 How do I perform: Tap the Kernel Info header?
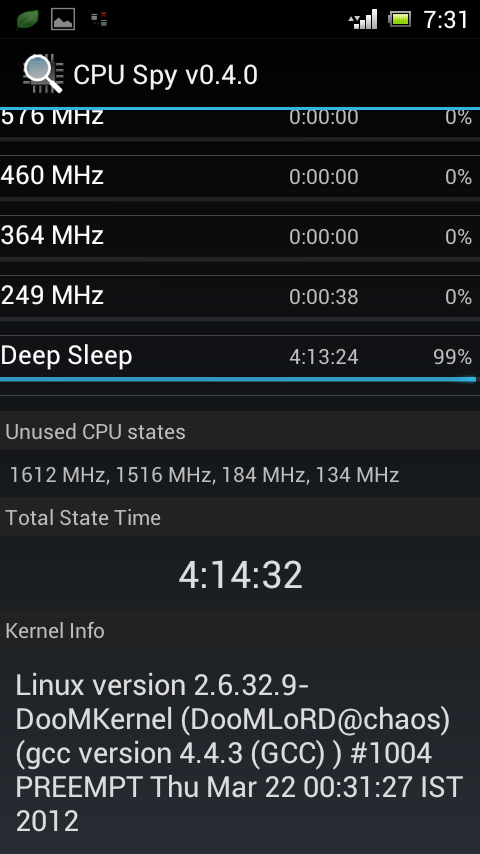(x=54, y=631)
